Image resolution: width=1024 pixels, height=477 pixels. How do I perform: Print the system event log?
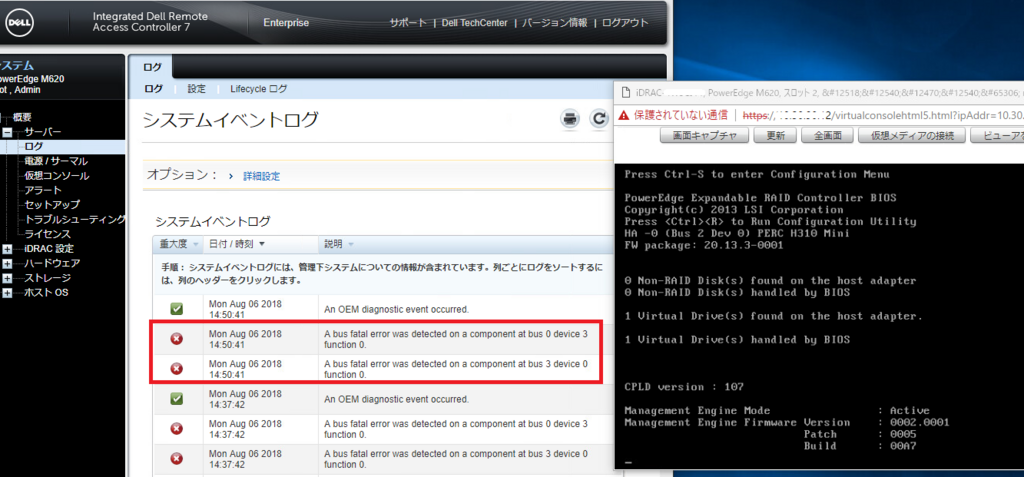(x=570, y=119)
